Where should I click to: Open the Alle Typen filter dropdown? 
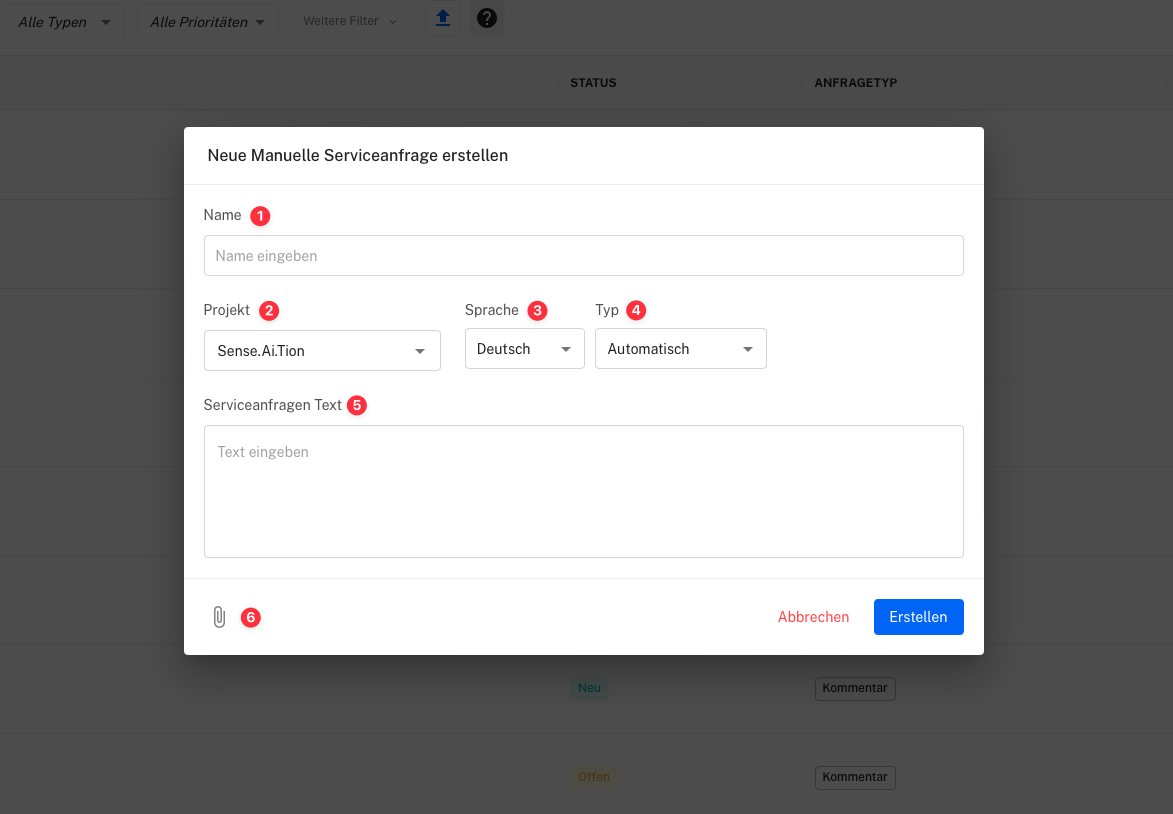point(65,22)
